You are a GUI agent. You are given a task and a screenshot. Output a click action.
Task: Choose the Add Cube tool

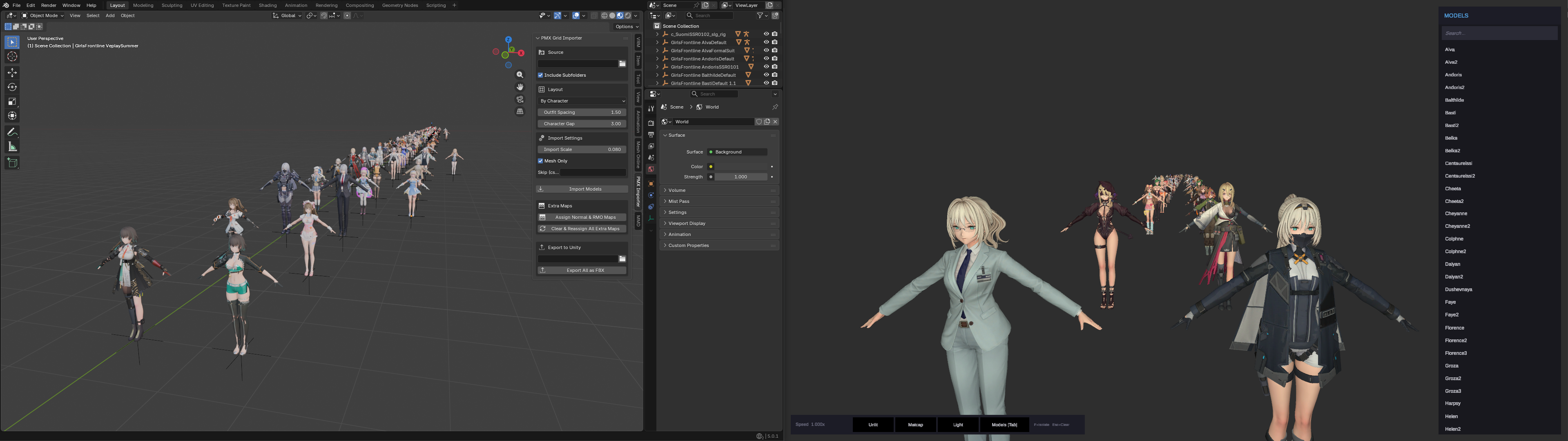coord(12,163)
